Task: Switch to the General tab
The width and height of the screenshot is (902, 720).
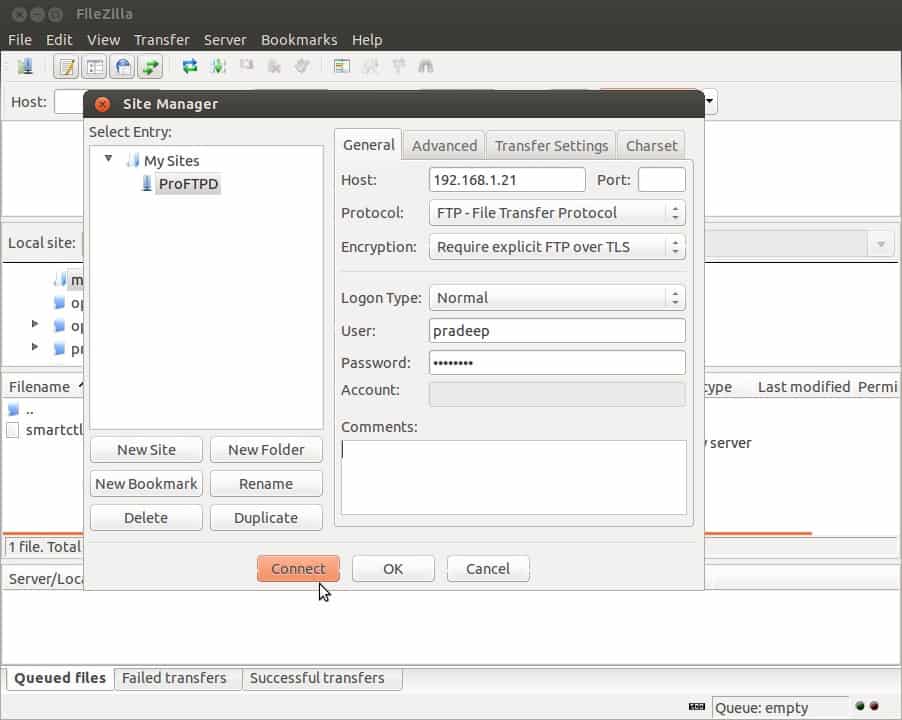Action: pyautogui.click(x=368, y=145)
